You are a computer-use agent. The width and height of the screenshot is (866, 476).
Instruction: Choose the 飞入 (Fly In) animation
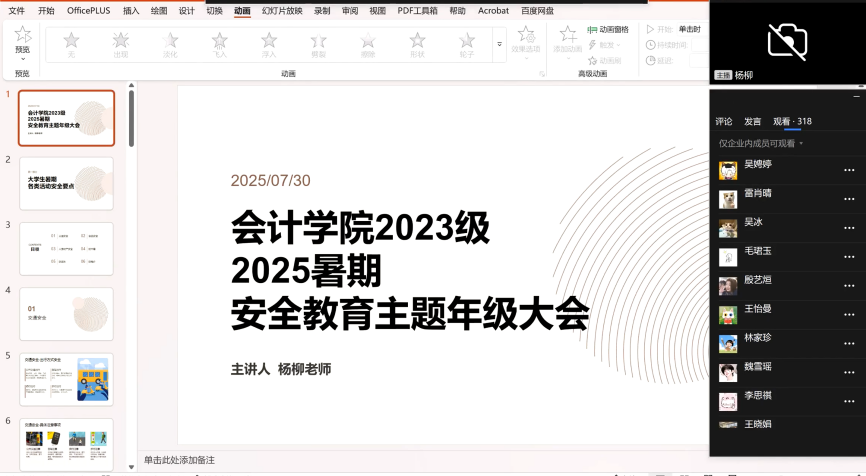tap(219, 42)
